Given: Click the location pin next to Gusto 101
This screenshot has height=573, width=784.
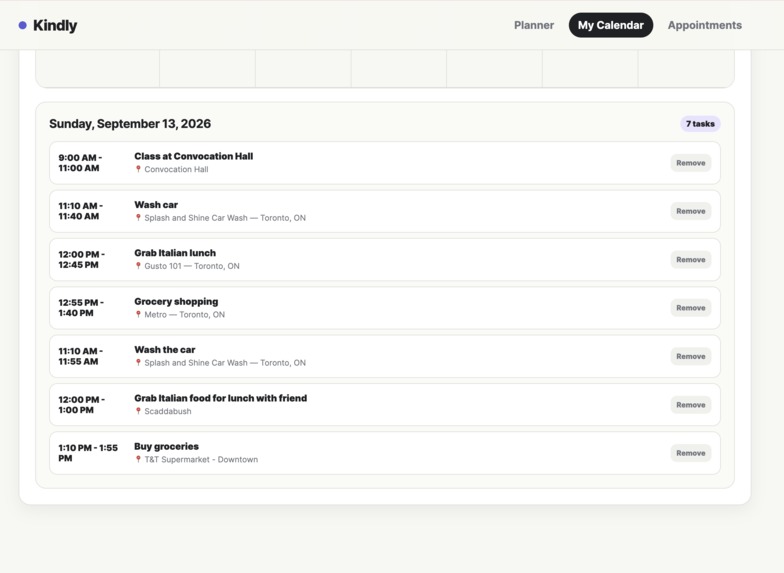Looking at the screenshot, I should [138, 266].
